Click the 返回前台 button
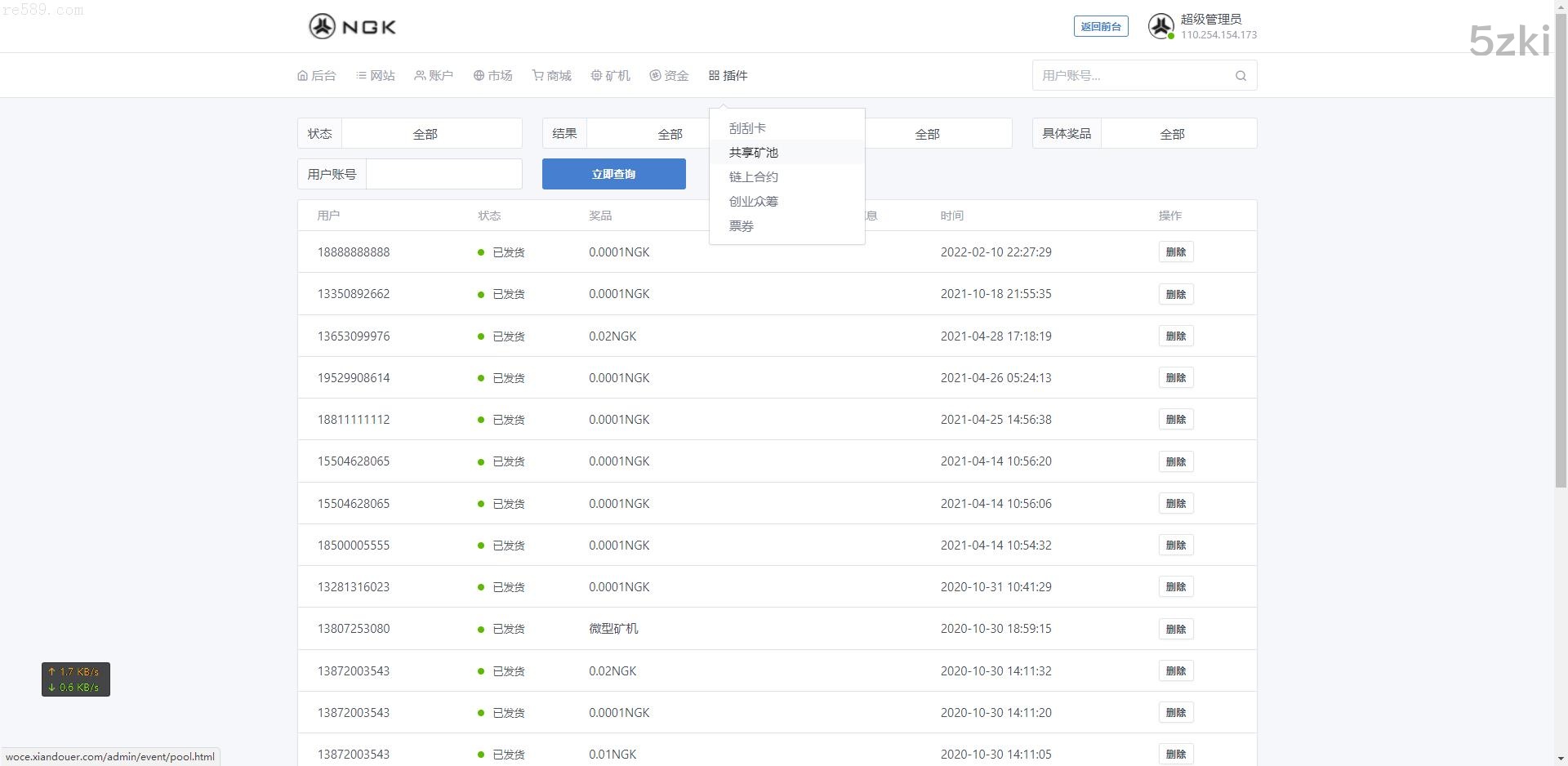 click(x=1100, y=26)
